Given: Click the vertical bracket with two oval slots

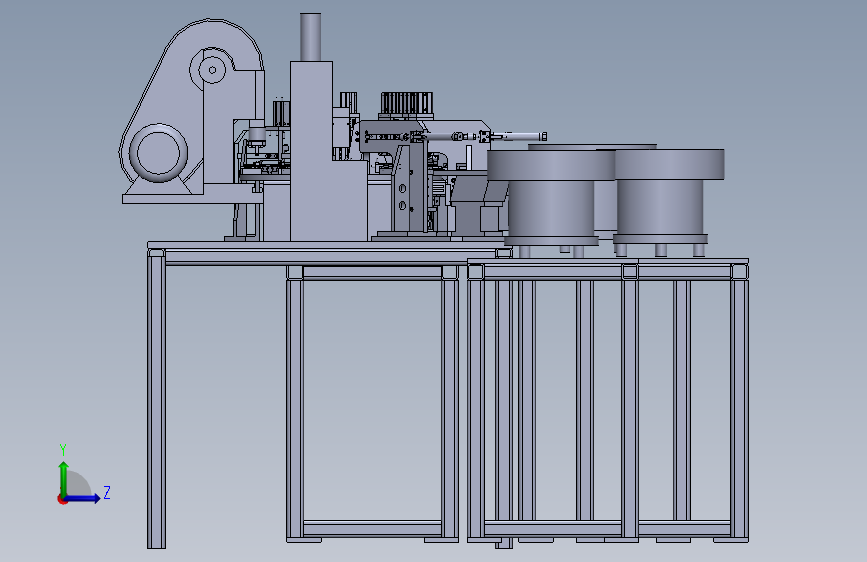Looking at the screenshot, I should coord(403,188).
